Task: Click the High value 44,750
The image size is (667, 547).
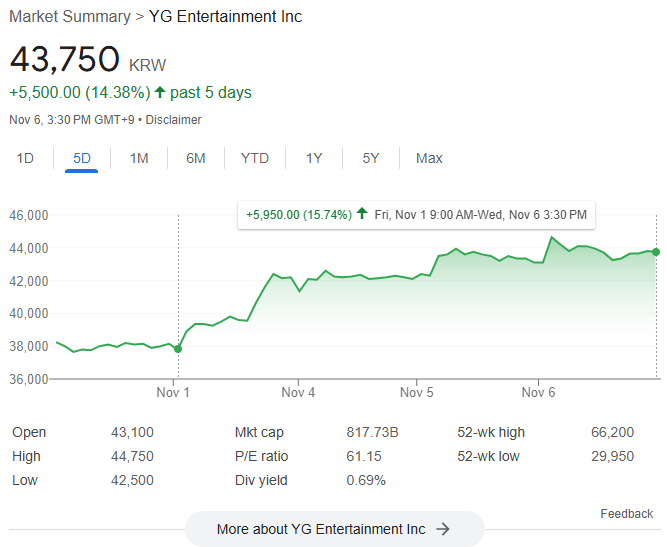Action: [132, 456]
